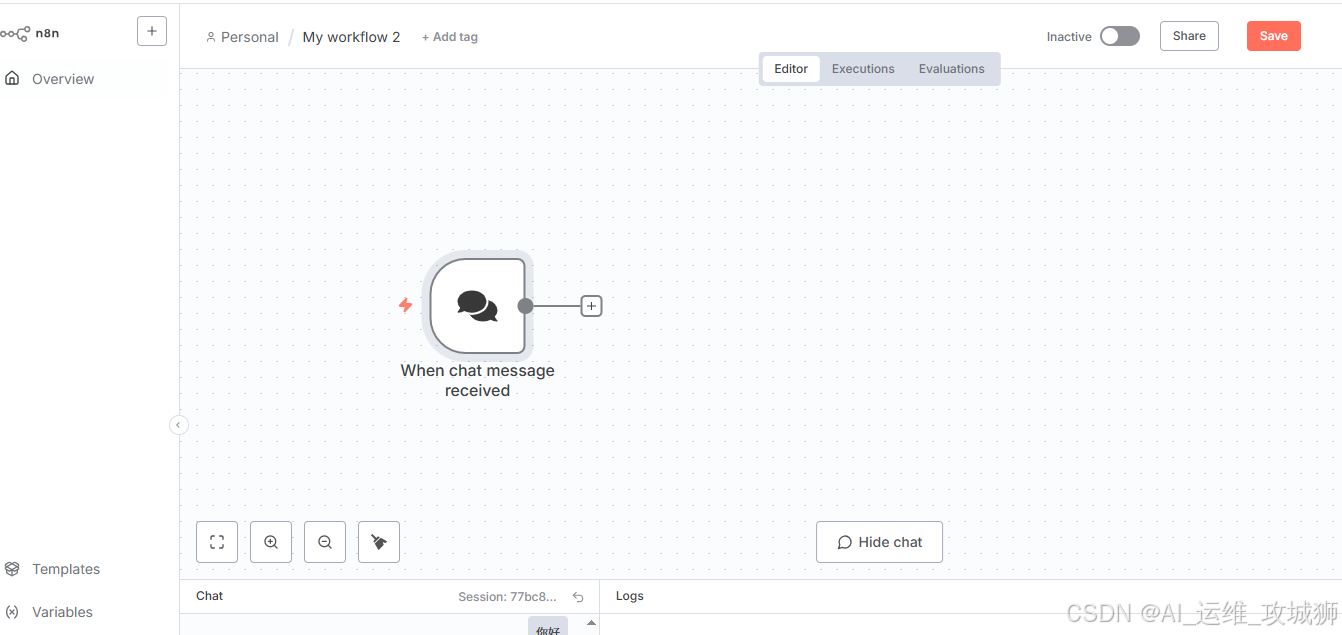Click the n8n logo icon
Screen dimensions: 1342x635
[x=15, y=33]
